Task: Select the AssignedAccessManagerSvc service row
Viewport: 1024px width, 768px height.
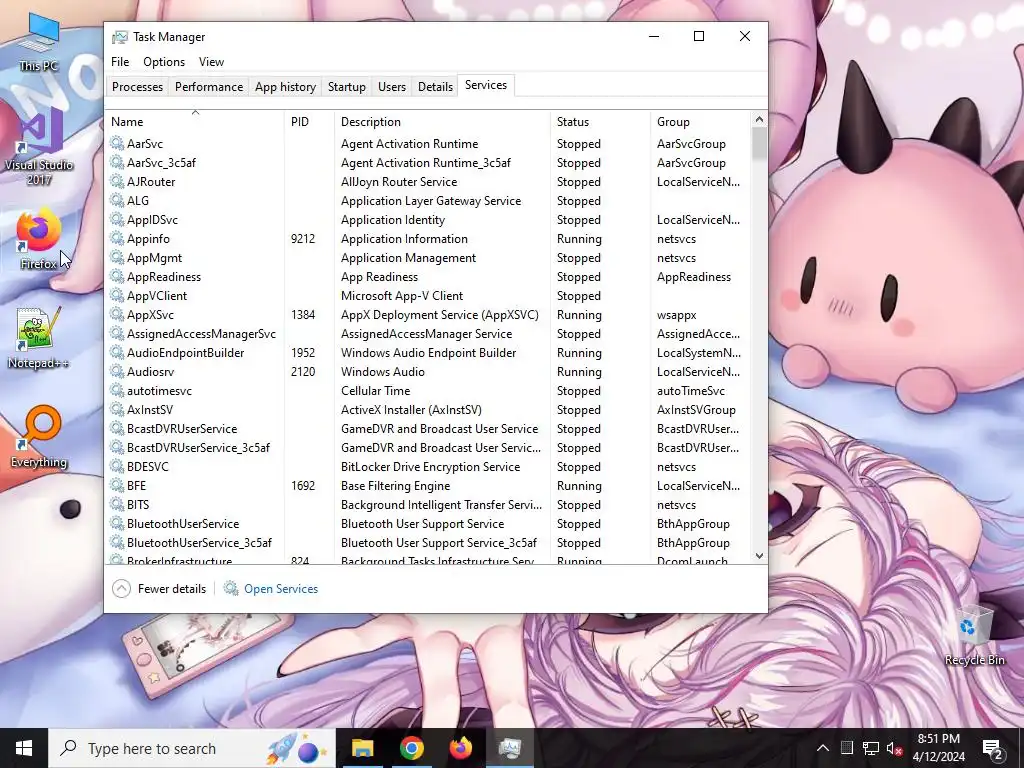Action: [428, 334]
